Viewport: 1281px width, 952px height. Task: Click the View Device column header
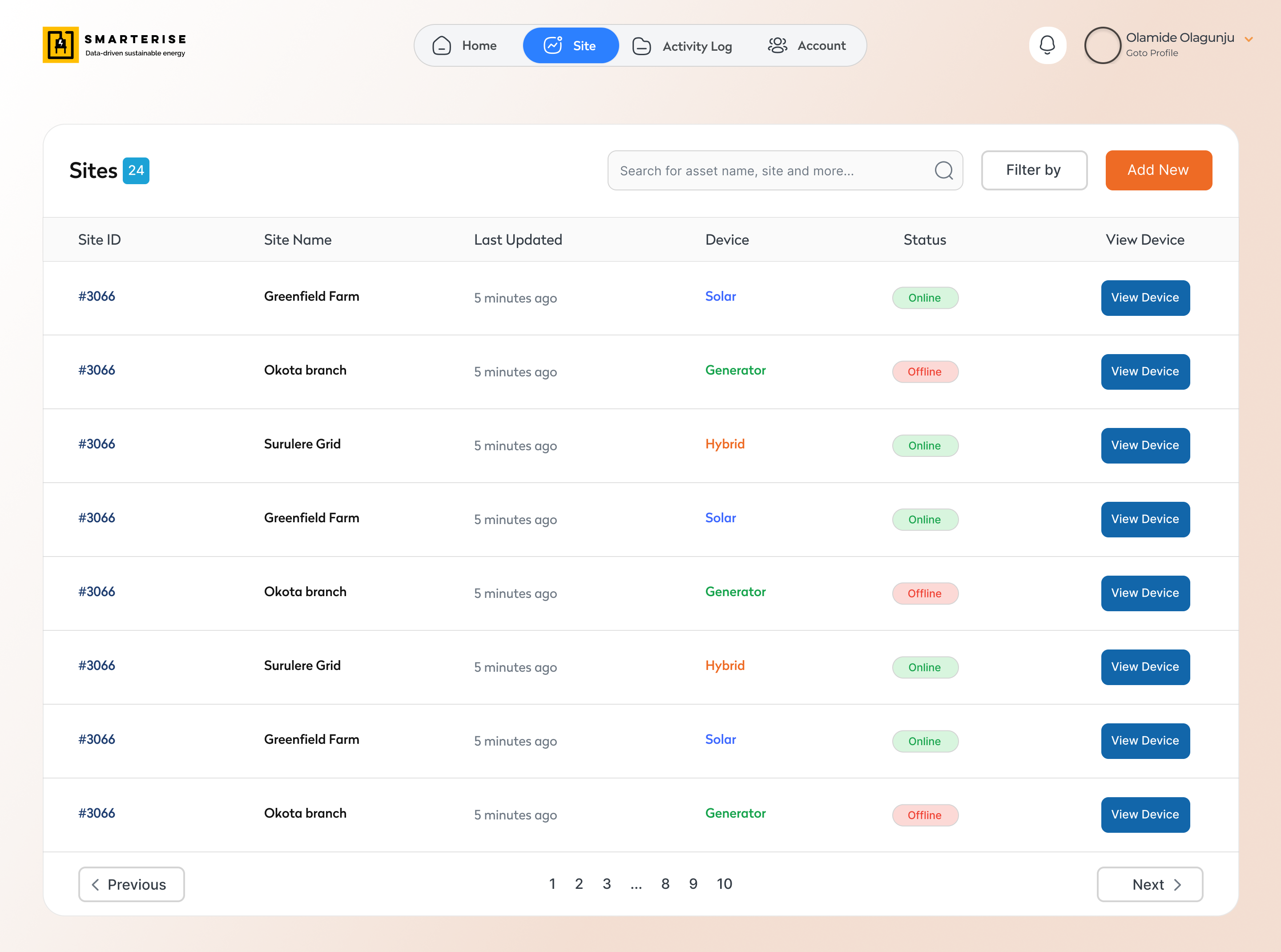(x=1145, y=240)
